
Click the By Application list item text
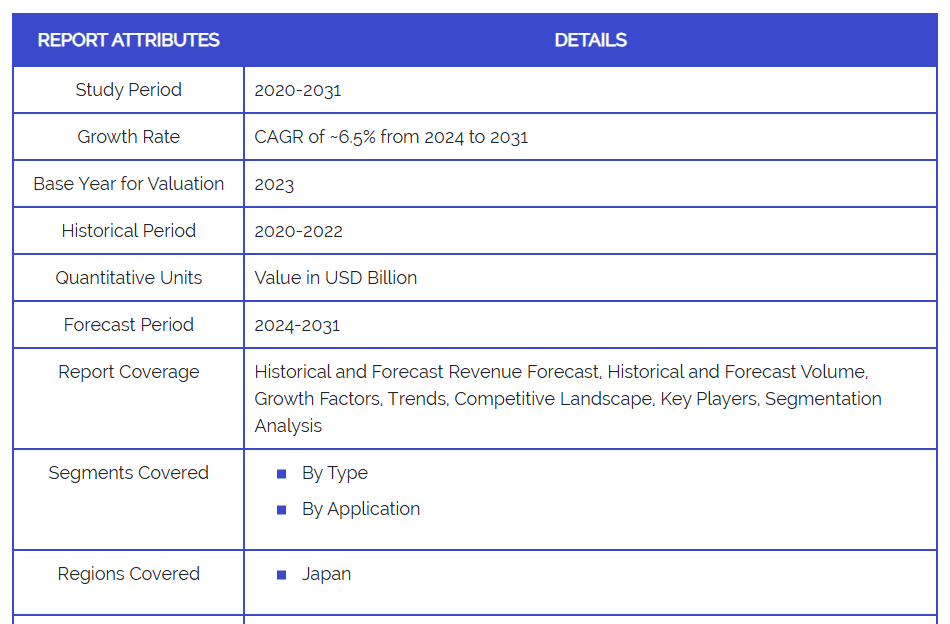pyautogui.click(x=361, y=509)
